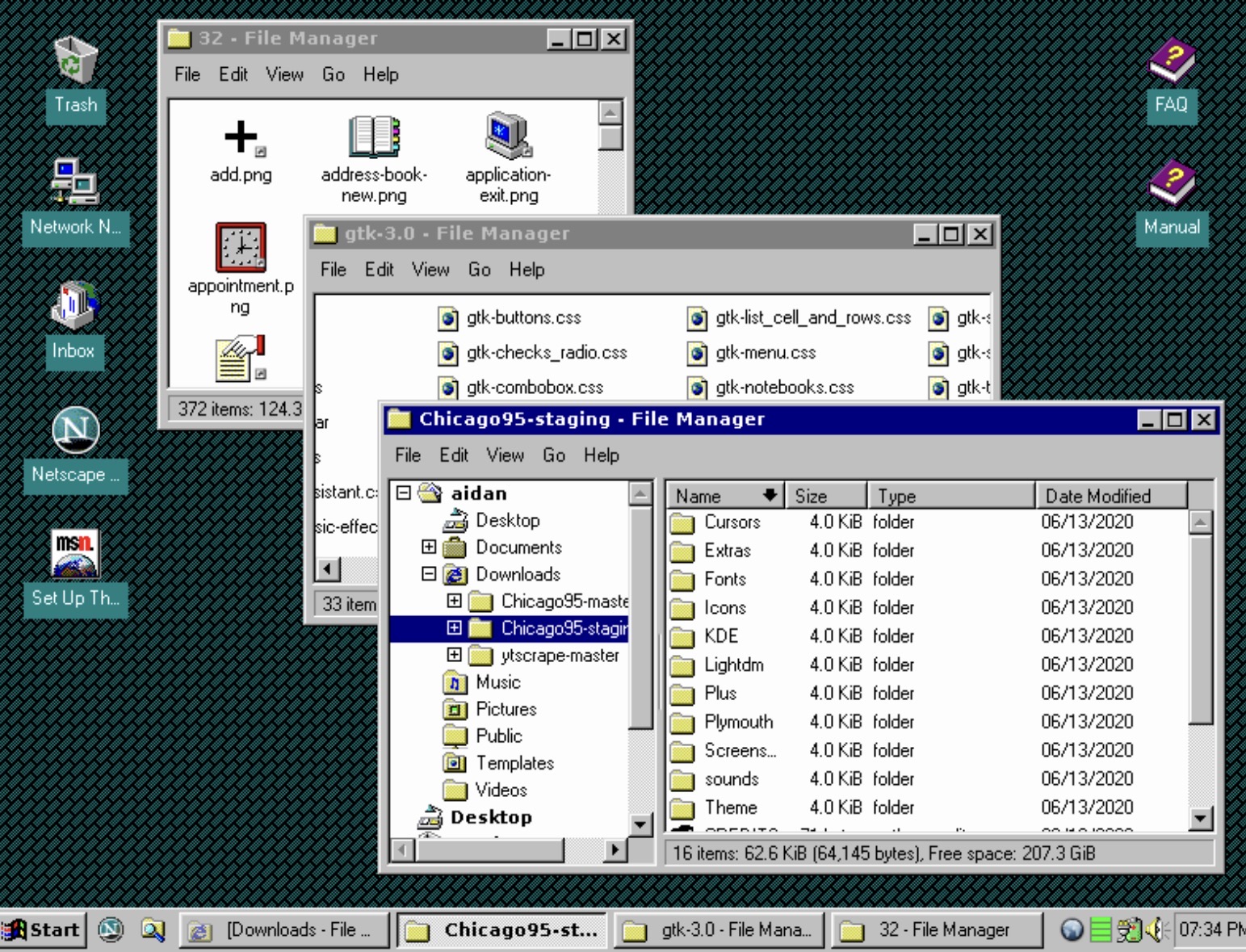The height and width of the screenshot is (952, 1246).
Task: Expand the ytscrape-master tree node
Action: pyautogui.click(x=455, y=655)
